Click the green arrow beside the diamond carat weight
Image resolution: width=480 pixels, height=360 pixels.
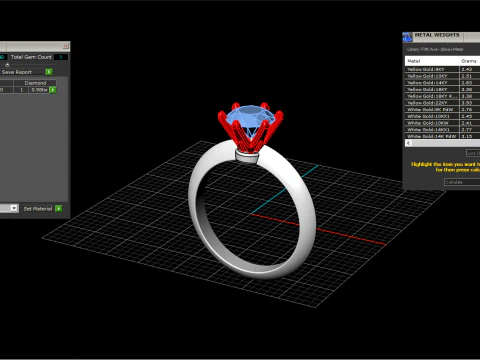click(x=53, y=90)
